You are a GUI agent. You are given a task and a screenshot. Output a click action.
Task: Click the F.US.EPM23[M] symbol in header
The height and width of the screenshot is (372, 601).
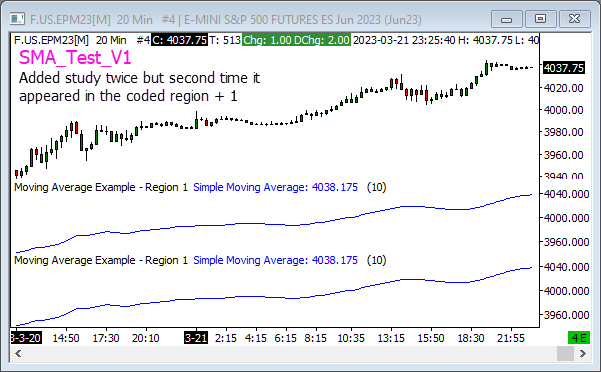click(x=51, y=40)
